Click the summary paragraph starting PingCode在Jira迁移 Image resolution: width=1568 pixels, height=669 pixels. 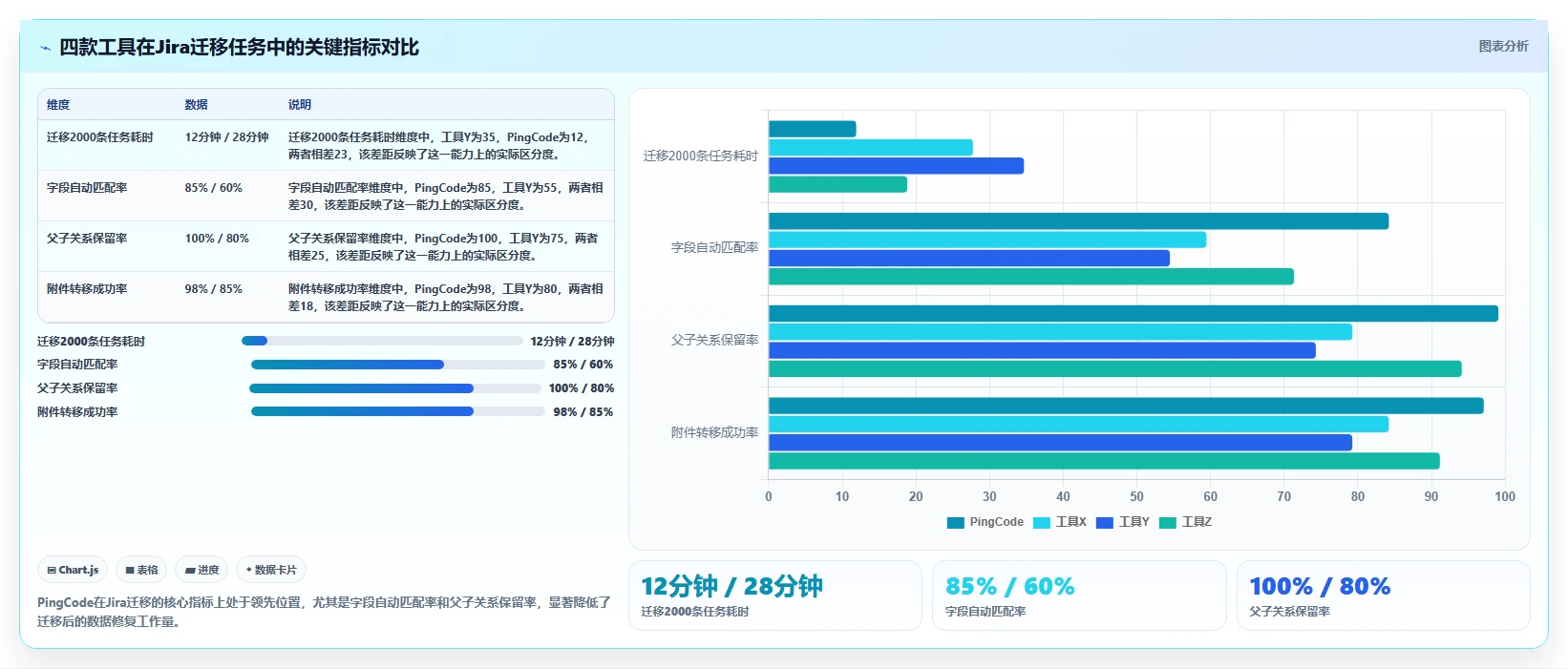point(324,612)
